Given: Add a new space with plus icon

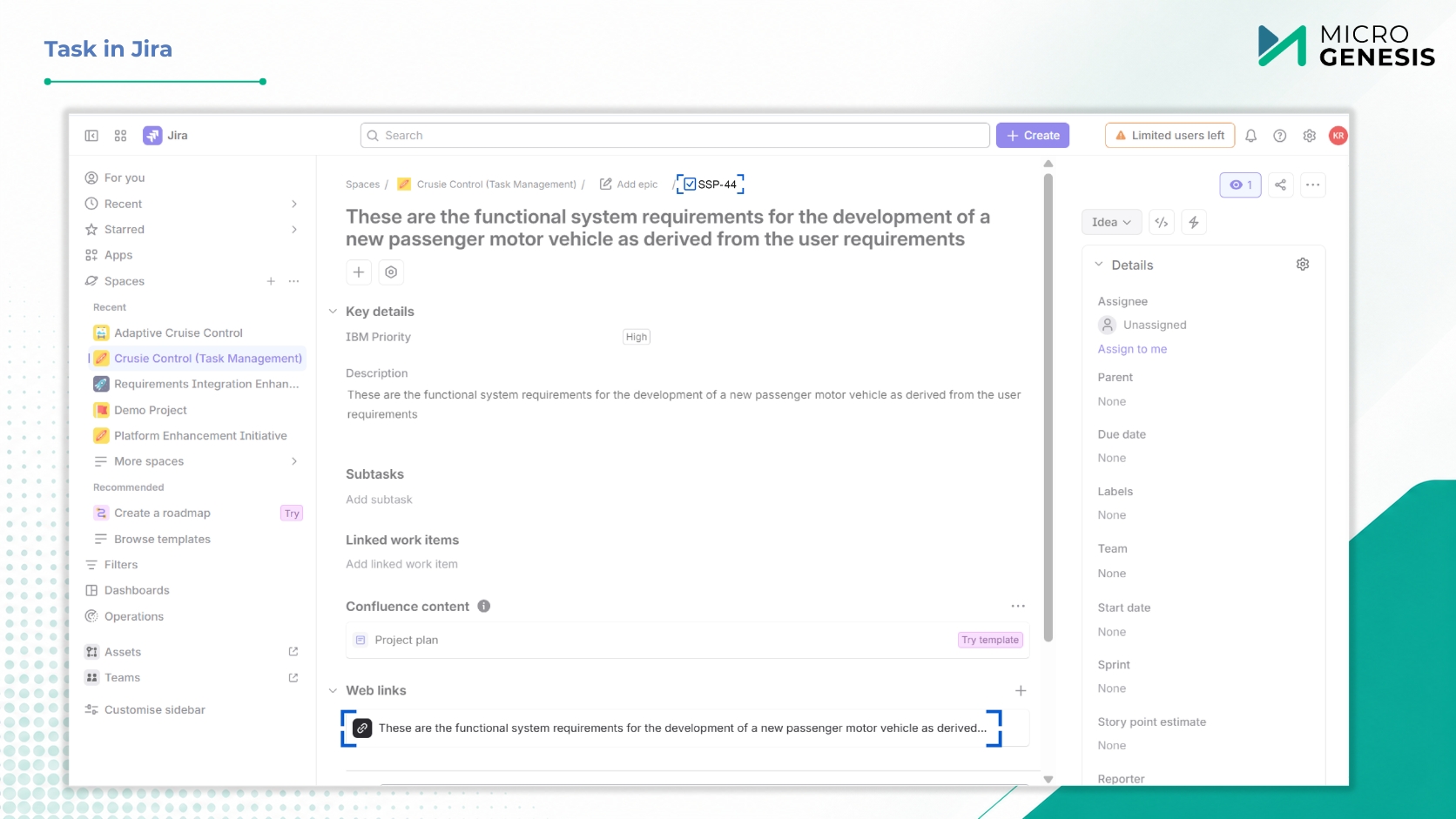Looking at the screenshot, I should 271,281.
